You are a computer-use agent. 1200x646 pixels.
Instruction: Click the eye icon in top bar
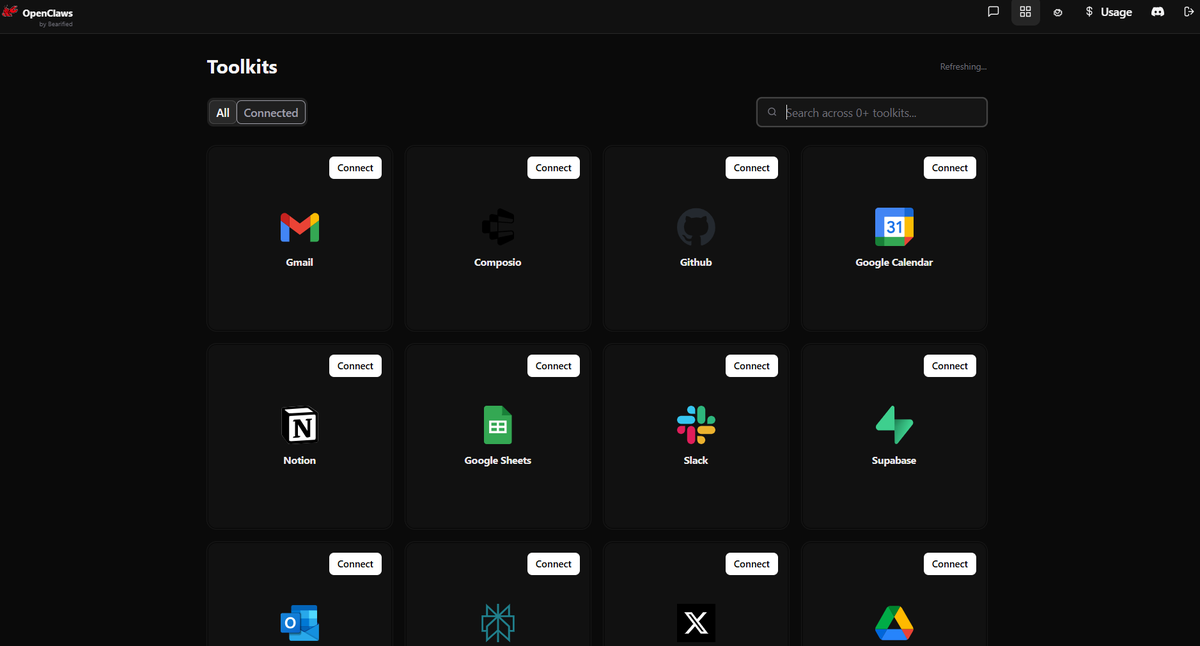1058,13
